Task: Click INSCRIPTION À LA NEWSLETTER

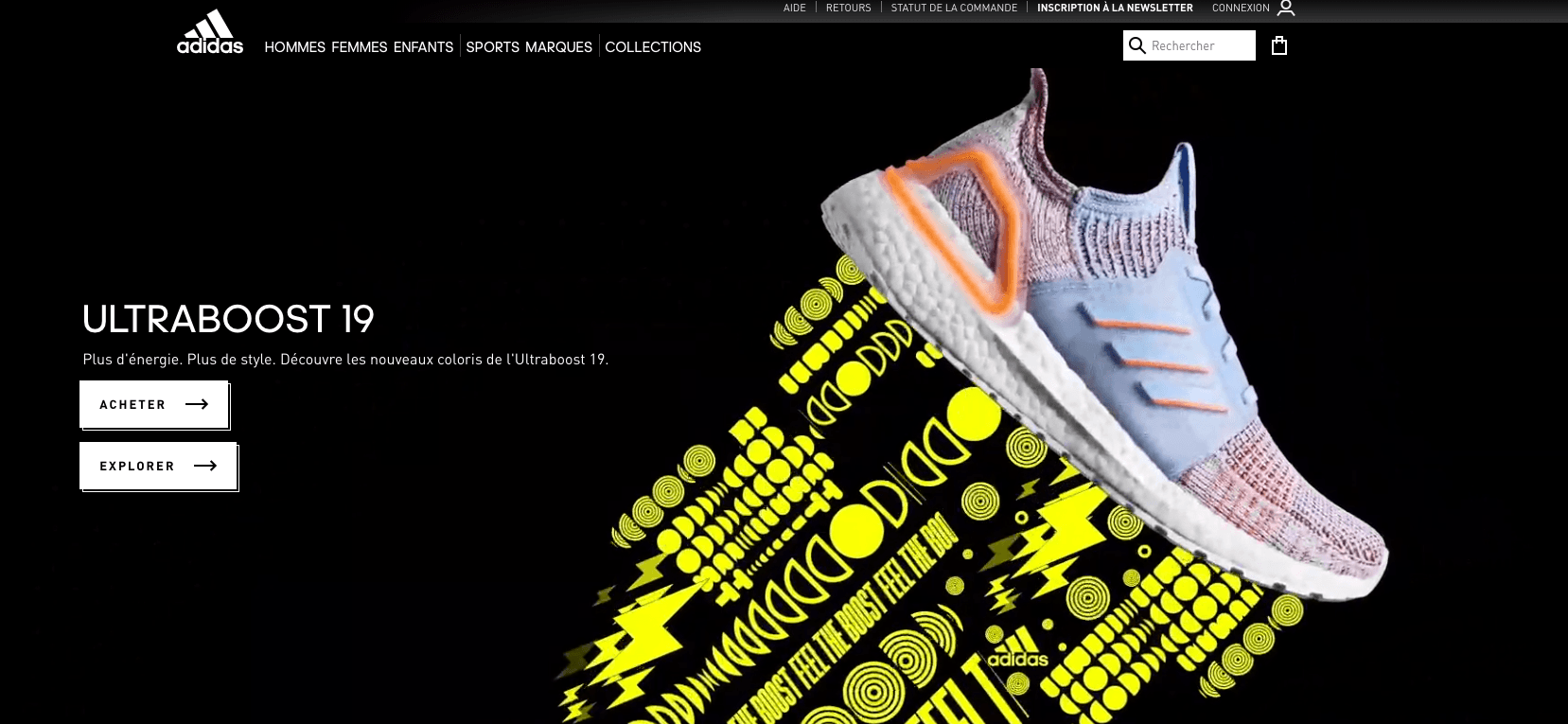Action: (1115, 8)
